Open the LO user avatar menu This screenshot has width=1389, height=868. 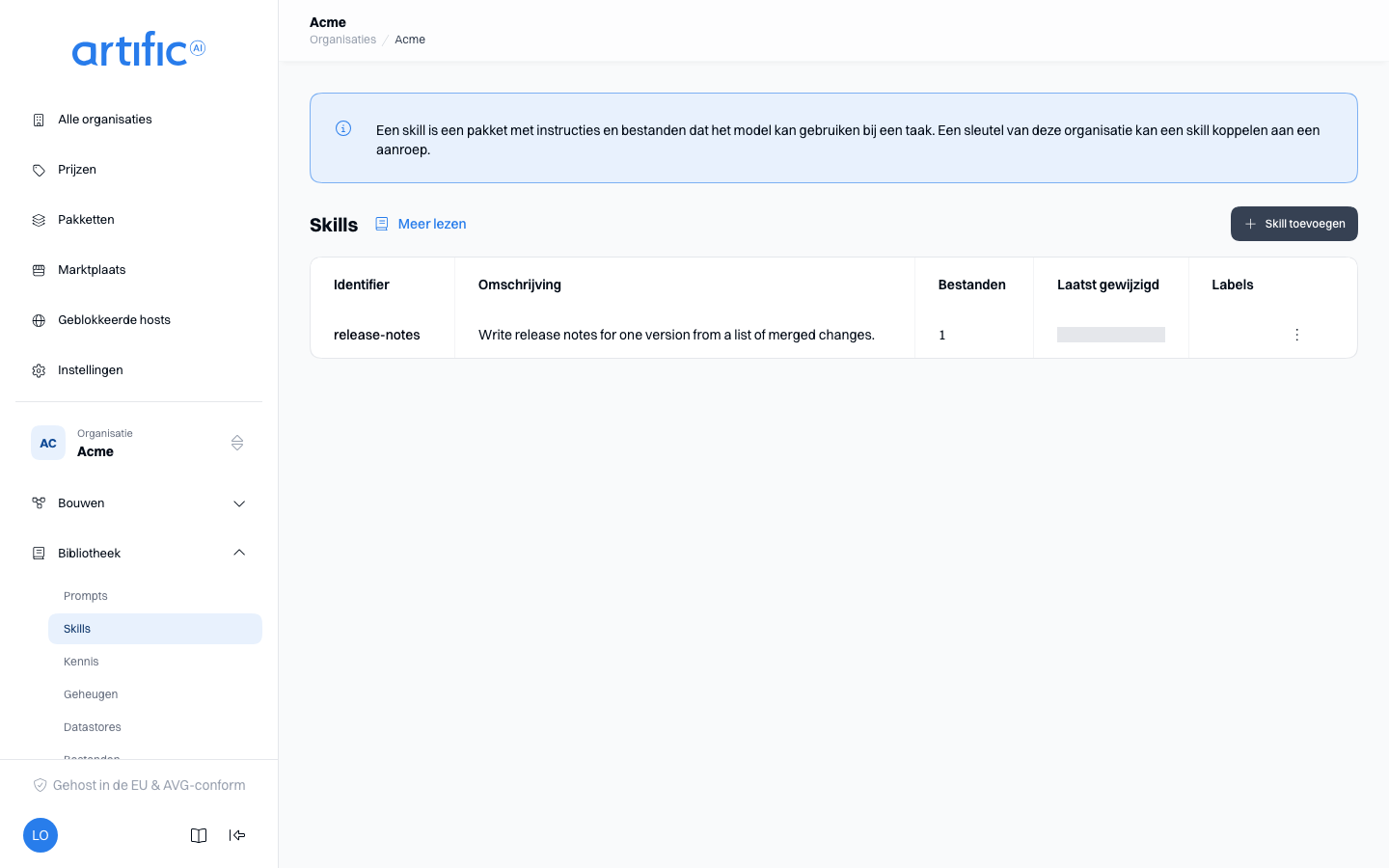click(x=41, y=835)
